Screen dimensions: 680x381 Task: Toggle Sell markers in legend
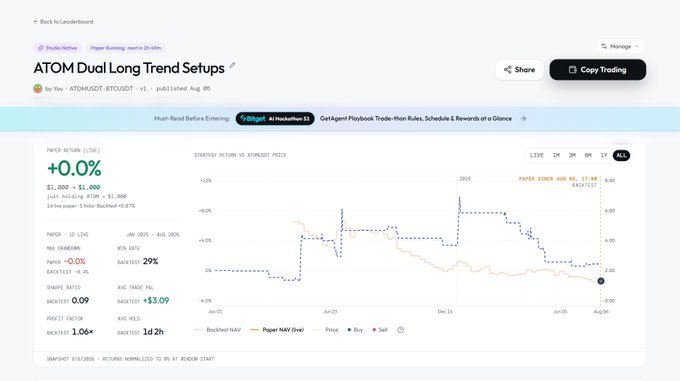pos(380,330)
